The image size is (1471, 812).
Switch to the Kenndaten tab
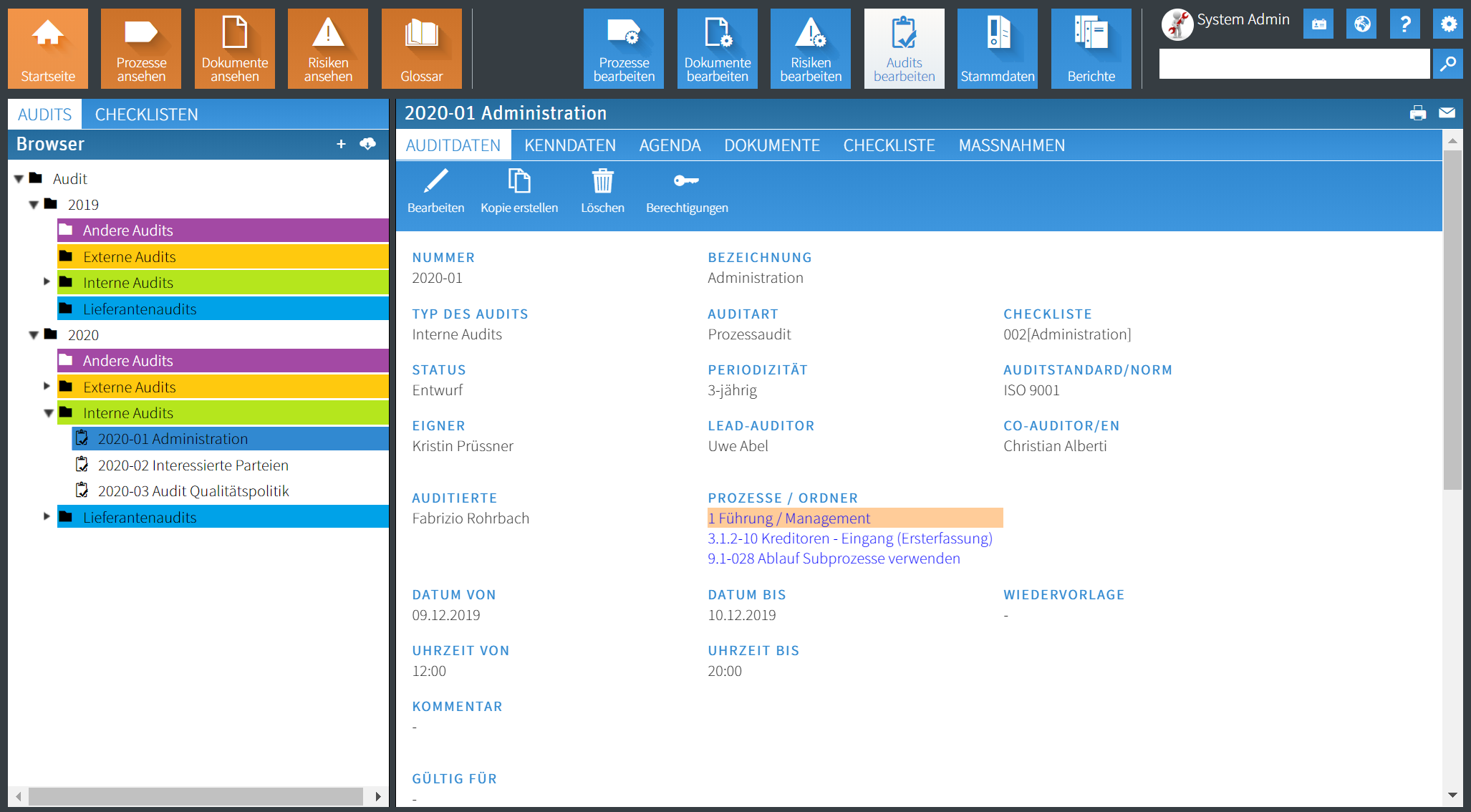[x=569, y=145]
